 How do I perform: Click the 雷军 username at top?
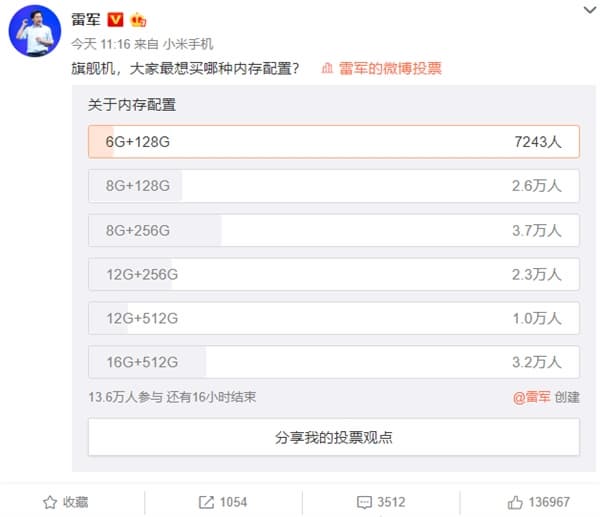(86, 19)
